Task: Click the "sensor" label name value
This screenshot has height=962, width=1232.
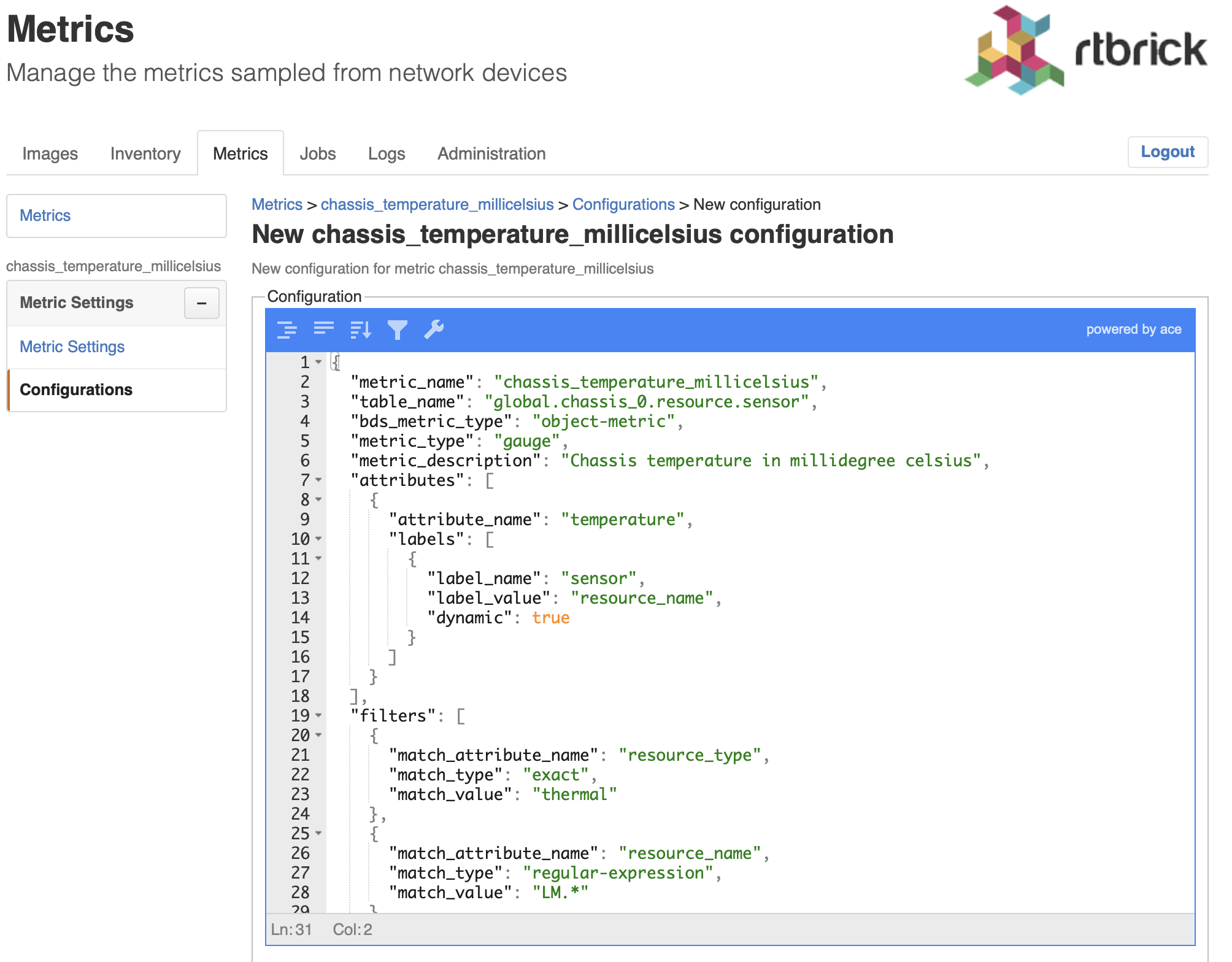Action: click(x=599, y=579)
